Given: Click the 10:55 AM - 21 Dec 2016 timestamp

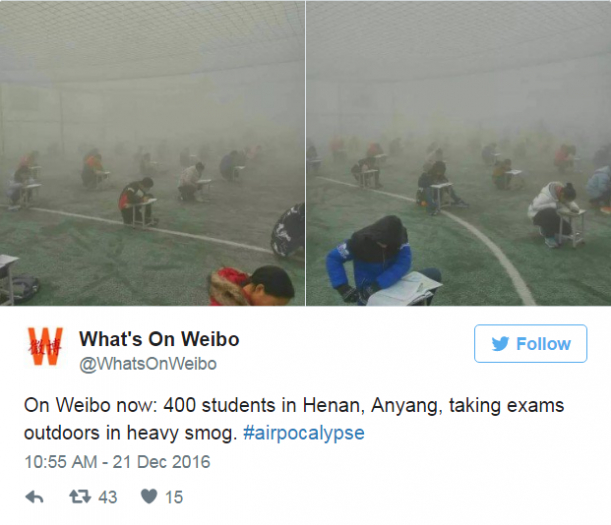Looking at the screenshot, I should tap(117, 462).
